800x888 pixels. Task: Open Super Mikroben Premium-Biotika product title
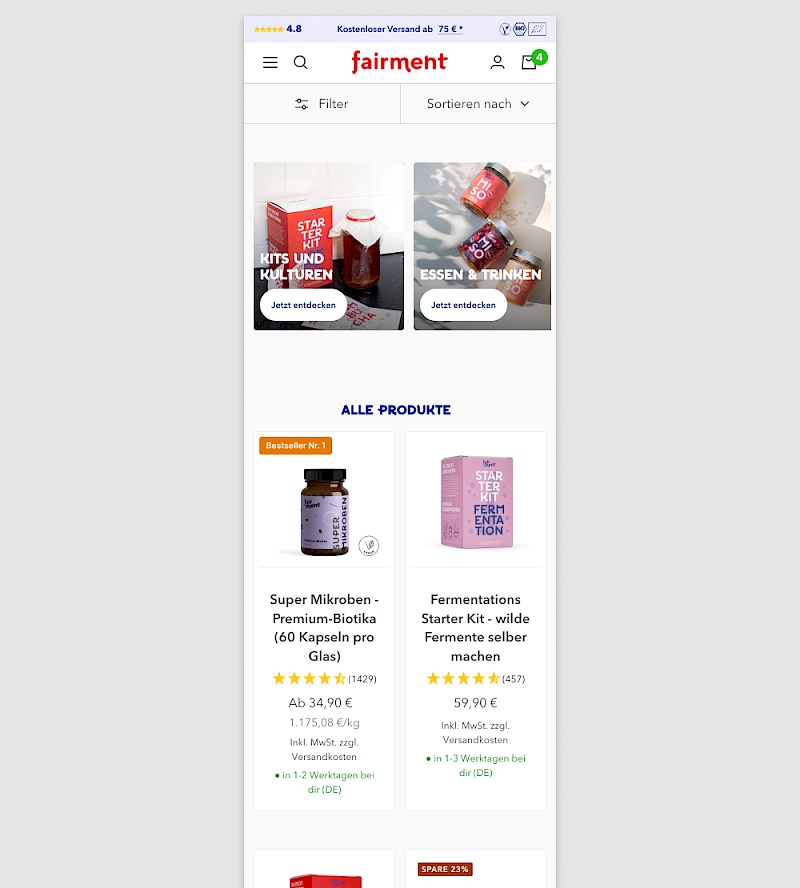[x=324, y=627]
